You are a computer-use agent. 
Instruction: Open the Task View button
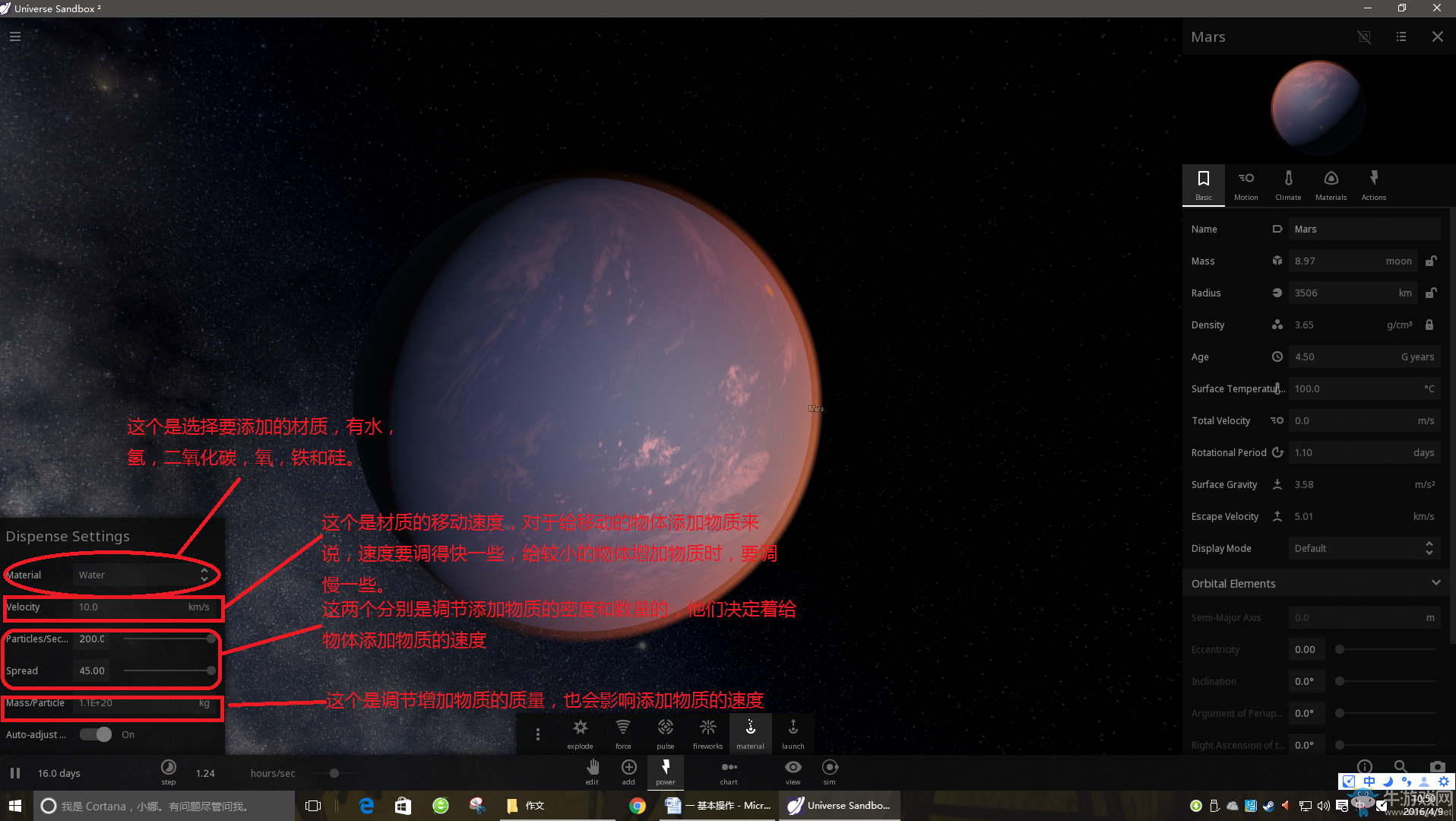(312, 806)
